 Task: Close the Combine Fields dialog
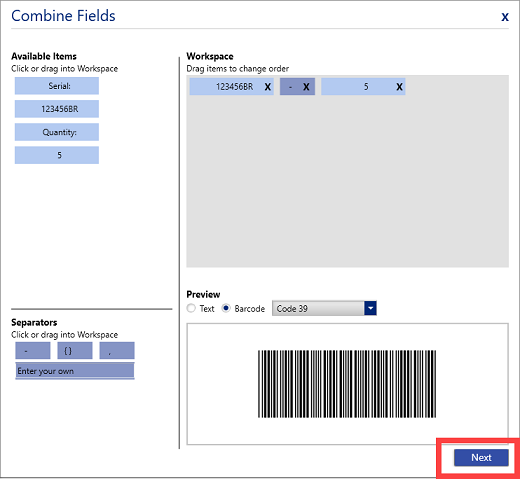(505, 17)
